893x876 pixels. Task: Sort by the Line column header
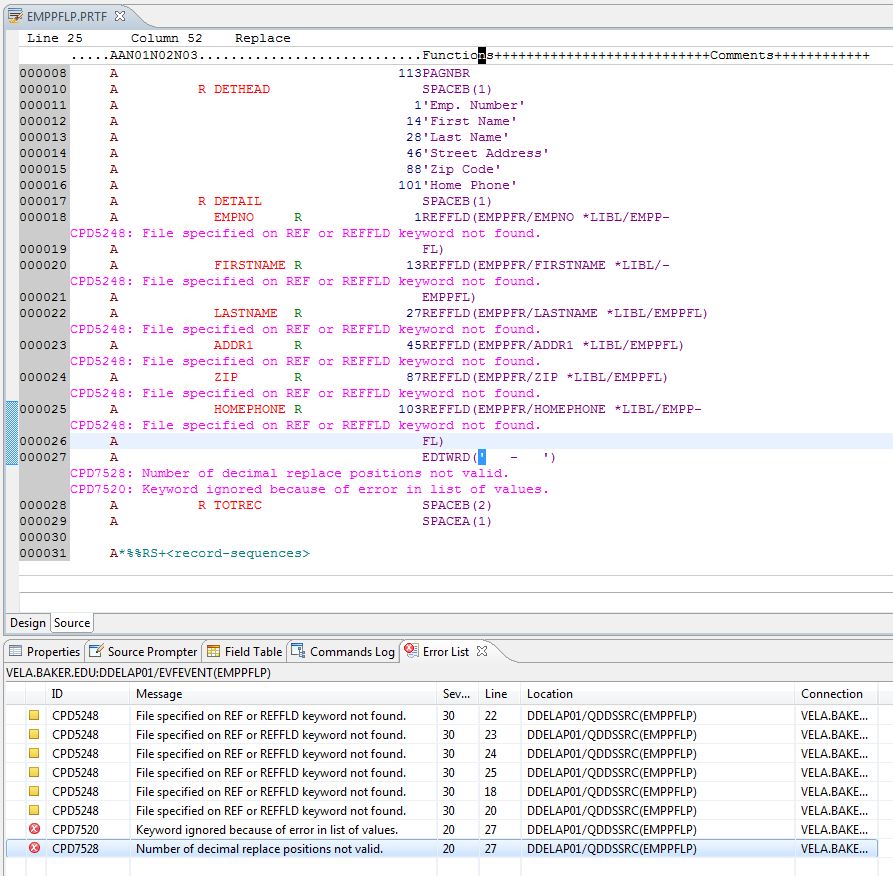(496, 694)
